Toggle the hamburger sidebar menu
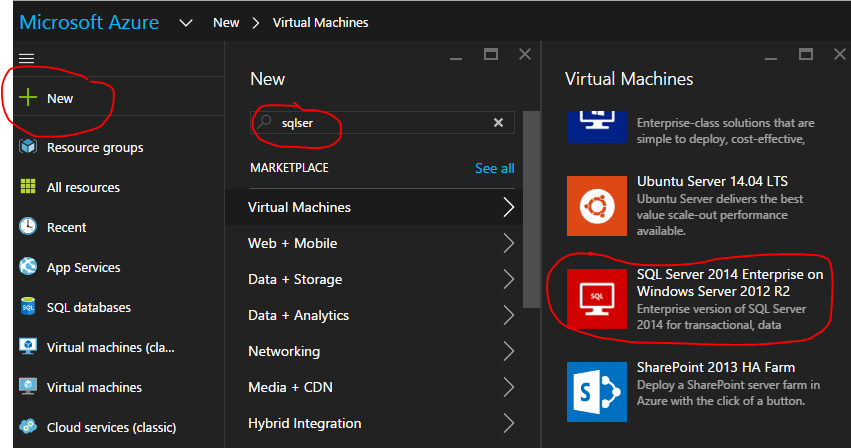Screen dimensions: 851x448 tap(27, 59)
